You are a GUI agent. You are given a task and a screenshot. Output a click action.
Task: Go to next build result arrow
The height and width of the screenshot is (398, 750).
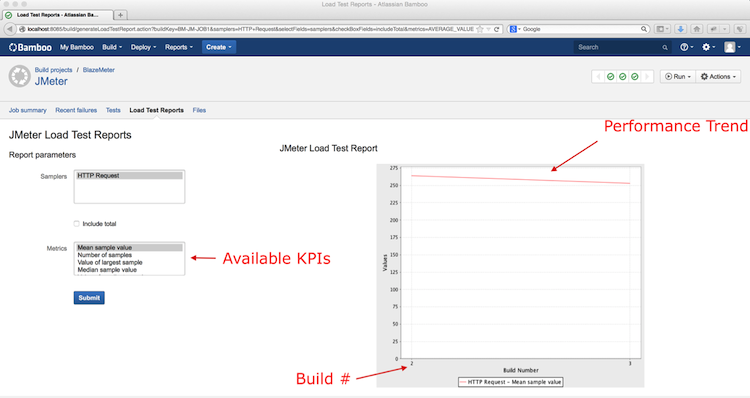(x=647, y=77)
